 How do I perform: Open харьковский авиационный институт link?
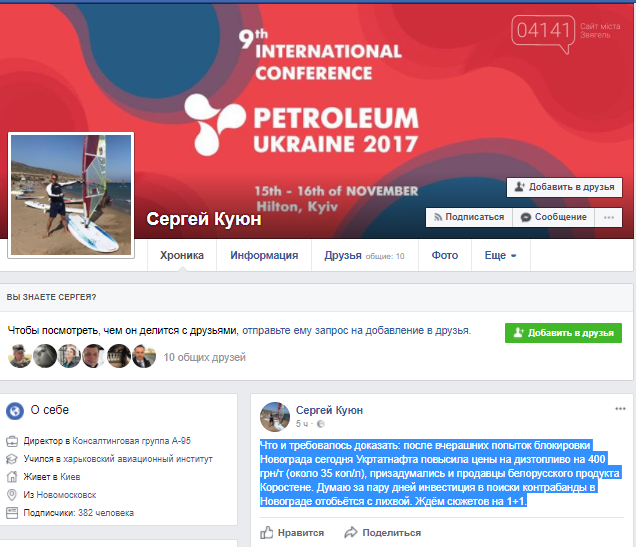138,459
